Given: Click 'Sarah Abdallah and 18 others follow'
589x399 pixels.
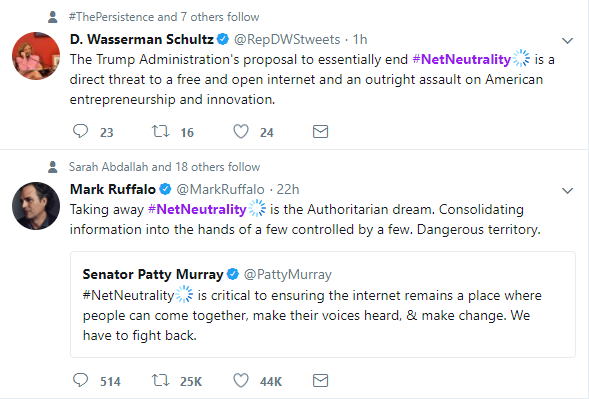Looking at the screenshot, I should (x=165, y=167).
